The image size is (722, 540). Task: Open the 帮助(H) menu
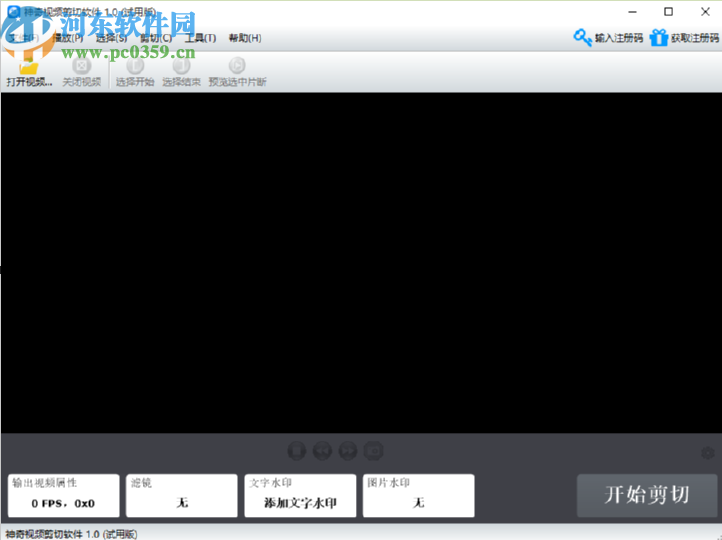coord(245,38)
